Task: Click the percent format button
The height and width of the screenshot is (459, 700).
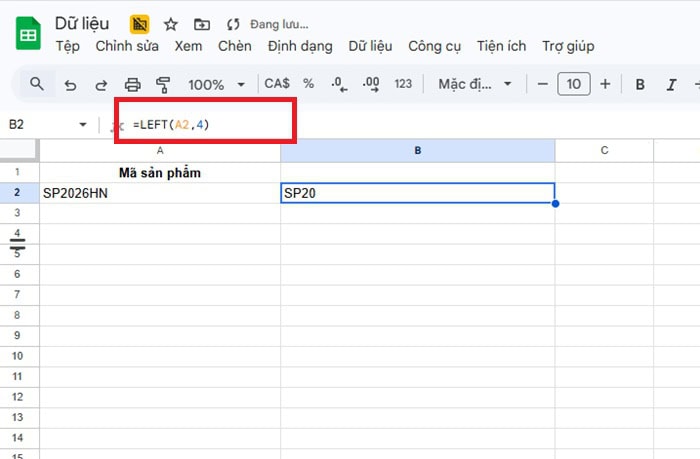Action: 309,84
